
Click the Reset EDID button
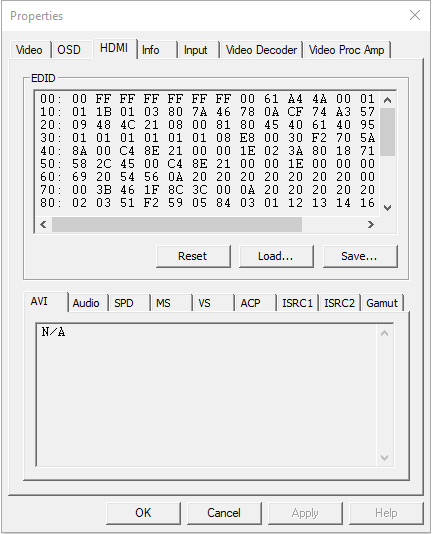193,256
